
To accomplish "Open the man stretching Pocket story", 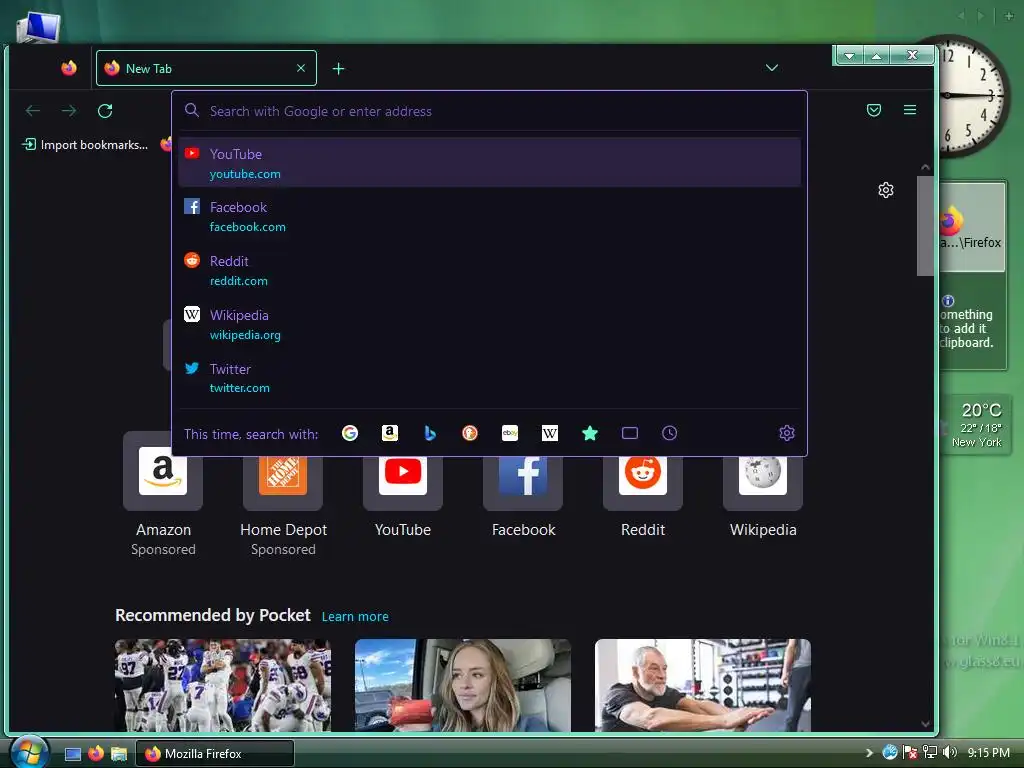I will 703,685.
